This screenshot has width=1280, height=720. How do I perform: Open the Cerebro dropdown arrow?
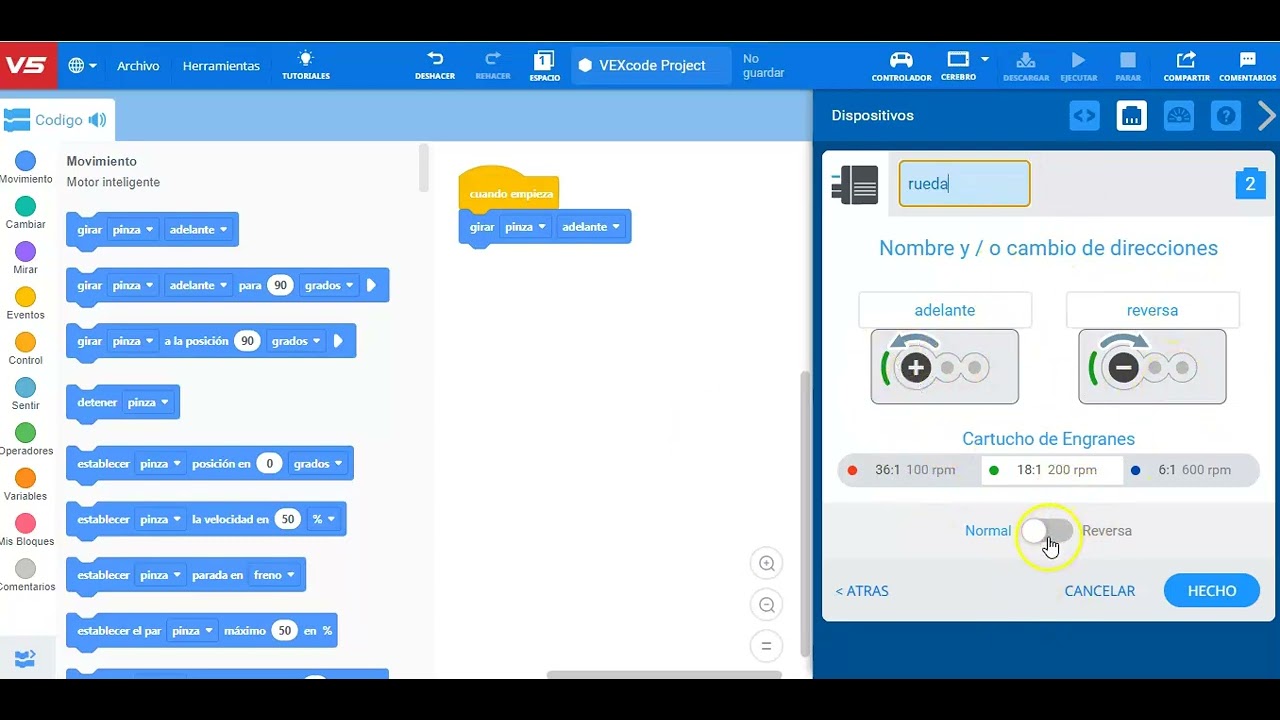[x=985, y=59]
